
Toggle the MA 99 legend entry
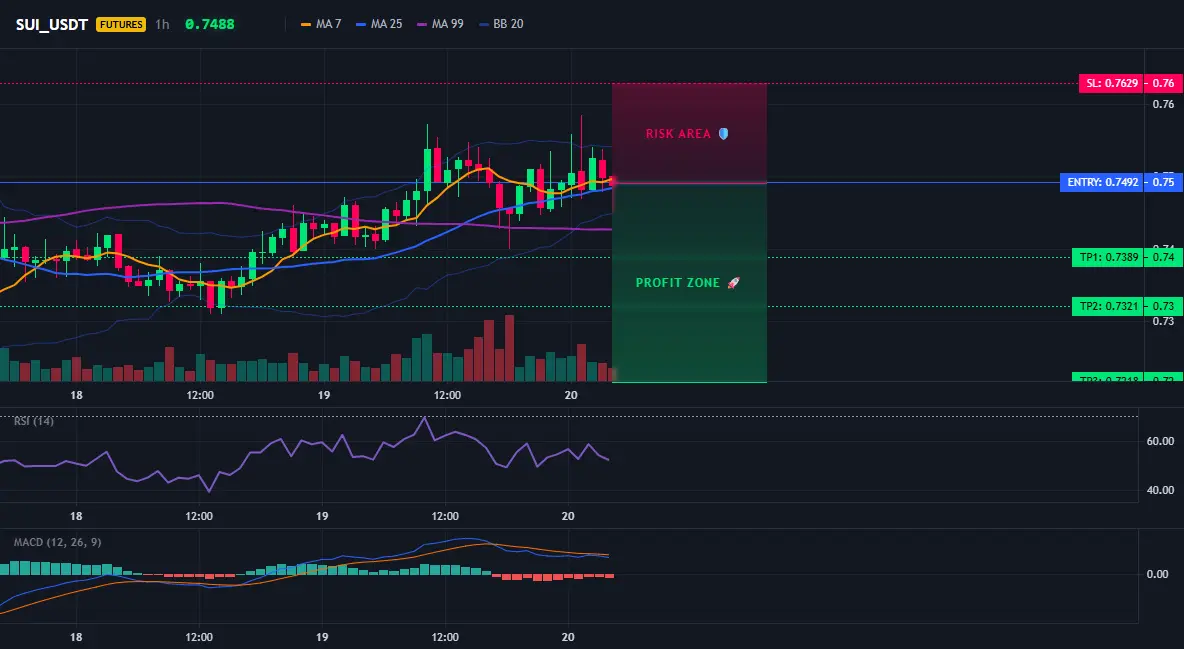pos(440,24)
